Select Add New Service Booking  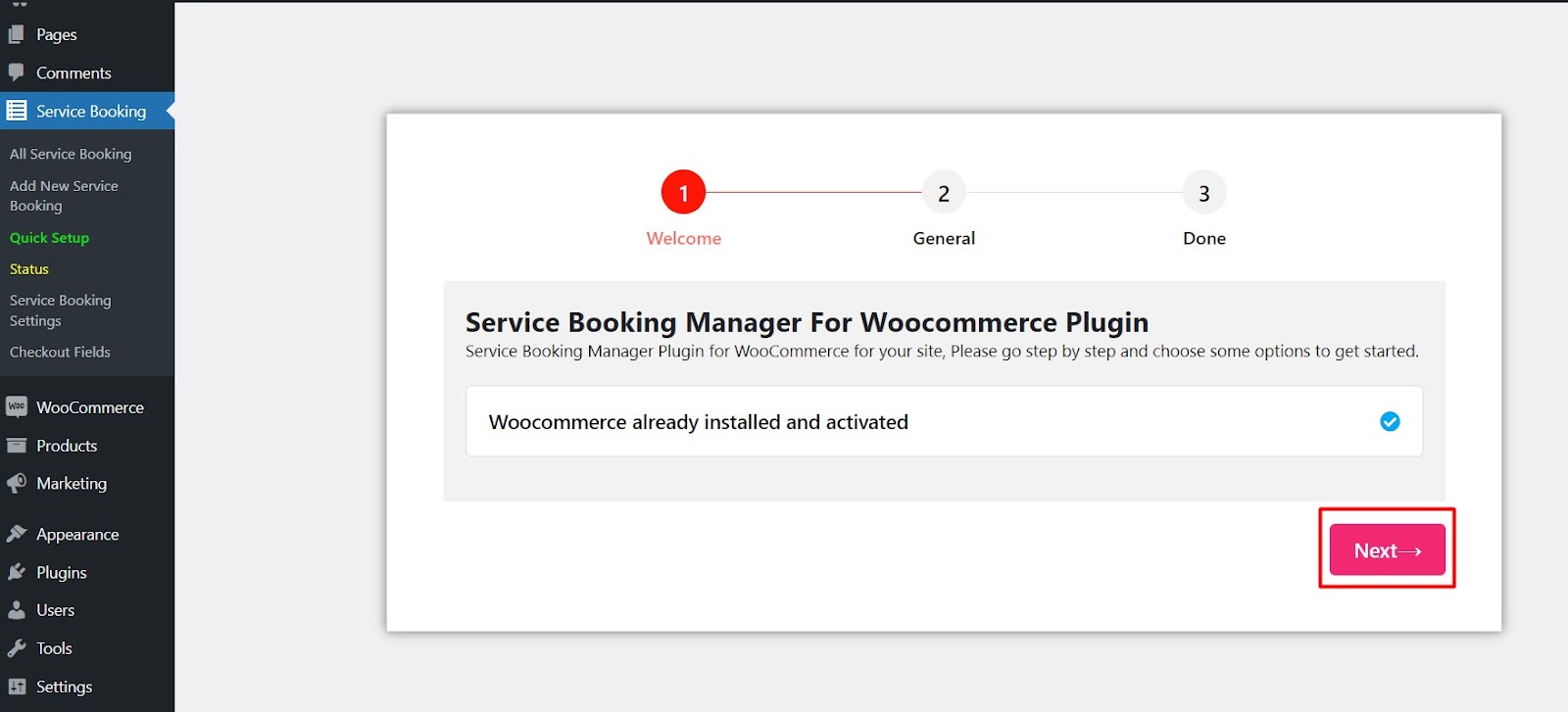click(x=64, y=196)
